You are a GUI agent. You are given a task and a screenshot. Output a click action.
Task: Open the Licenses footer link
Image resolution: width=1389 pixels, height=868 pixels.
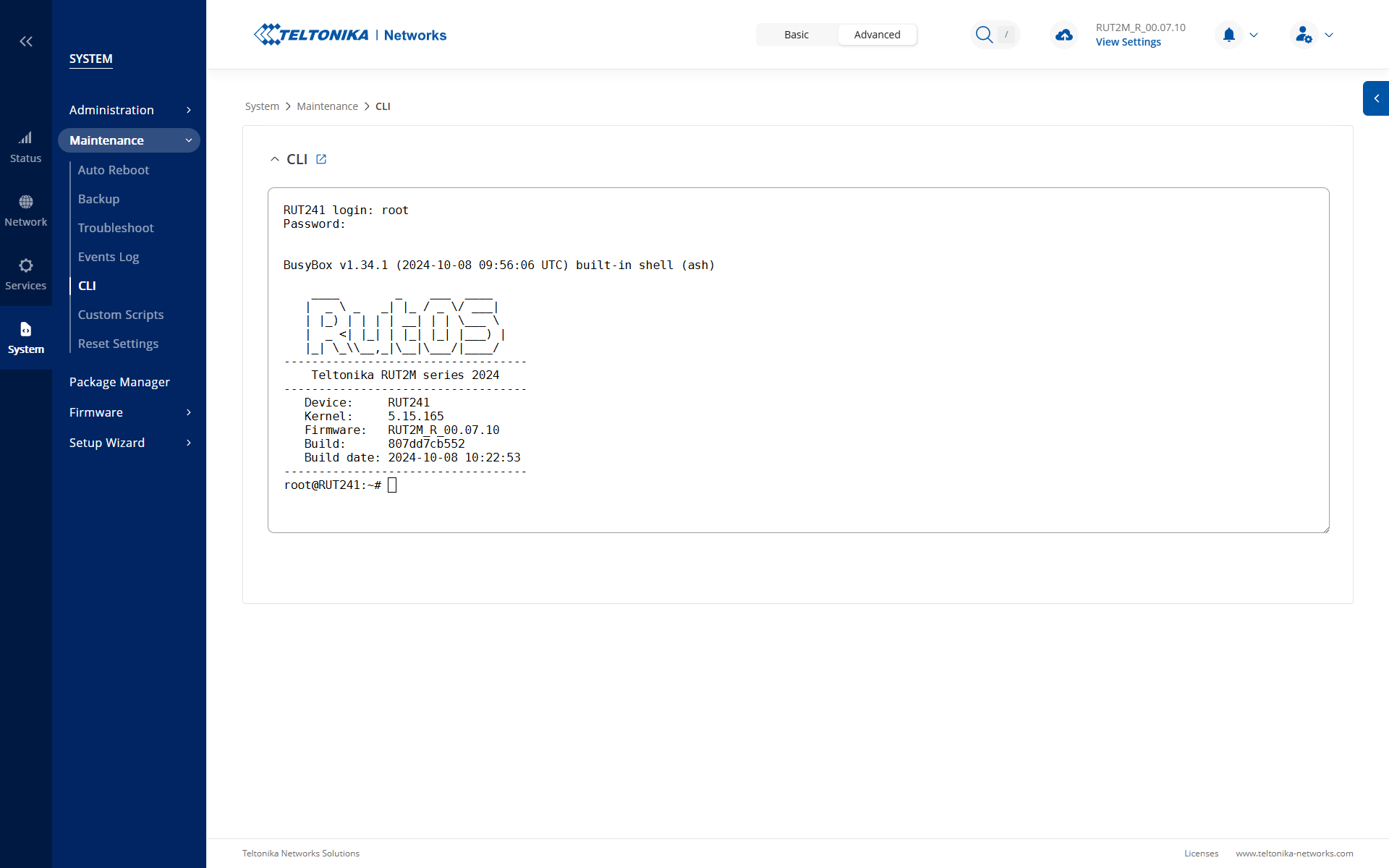pos(1201,854)
